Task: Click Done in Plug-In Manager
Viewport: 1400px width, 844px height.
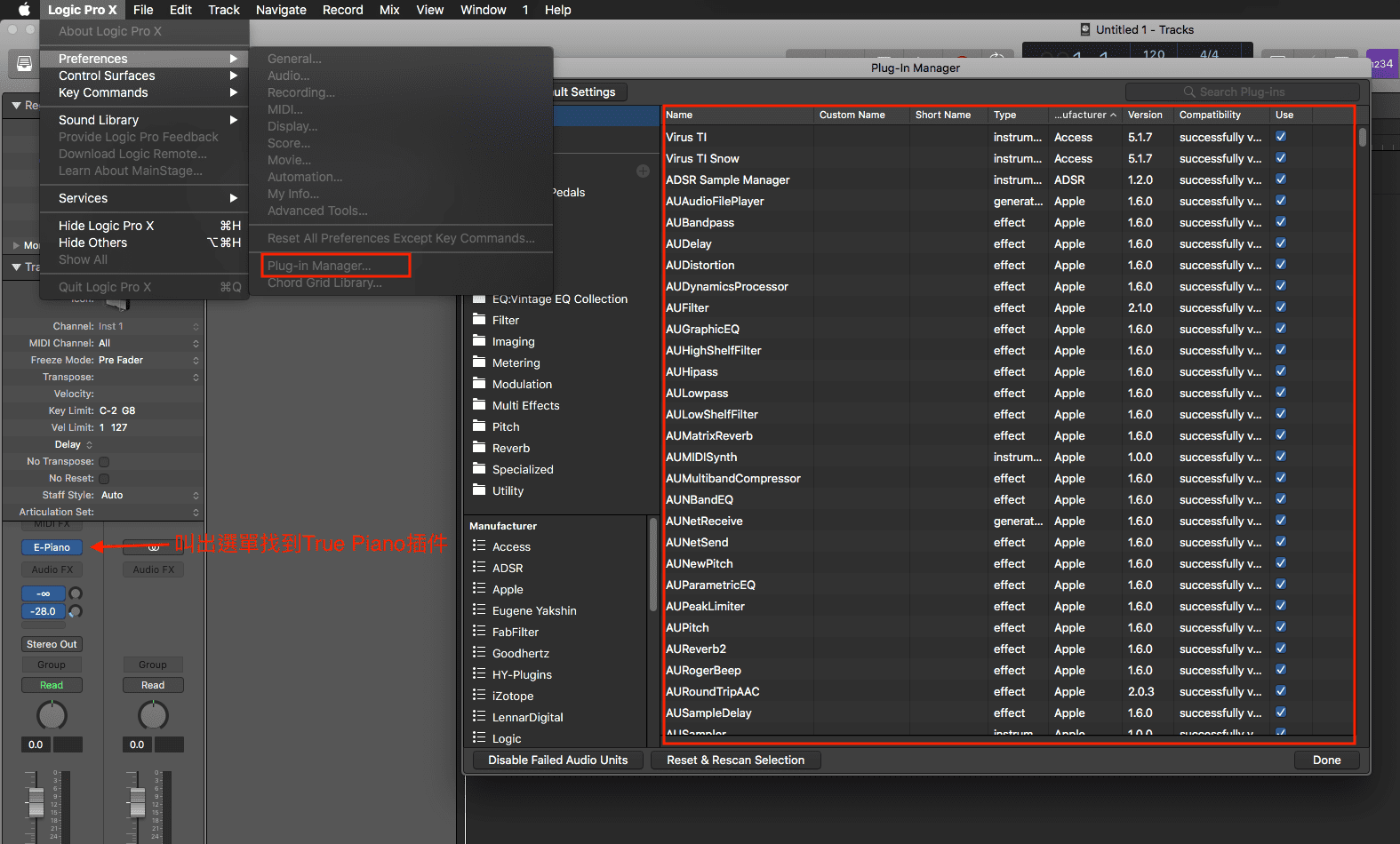Action: [x=1326, y=760]
